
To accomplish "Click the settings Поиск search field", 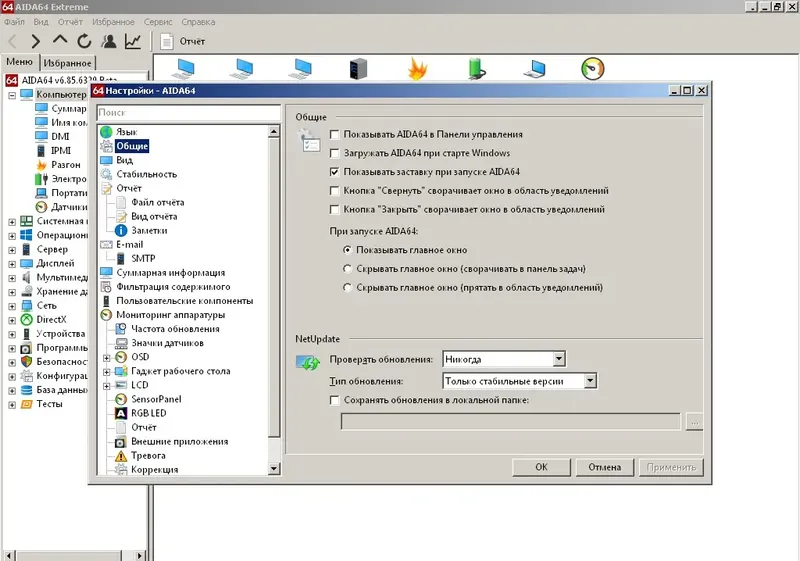I will tap(188, 112).
